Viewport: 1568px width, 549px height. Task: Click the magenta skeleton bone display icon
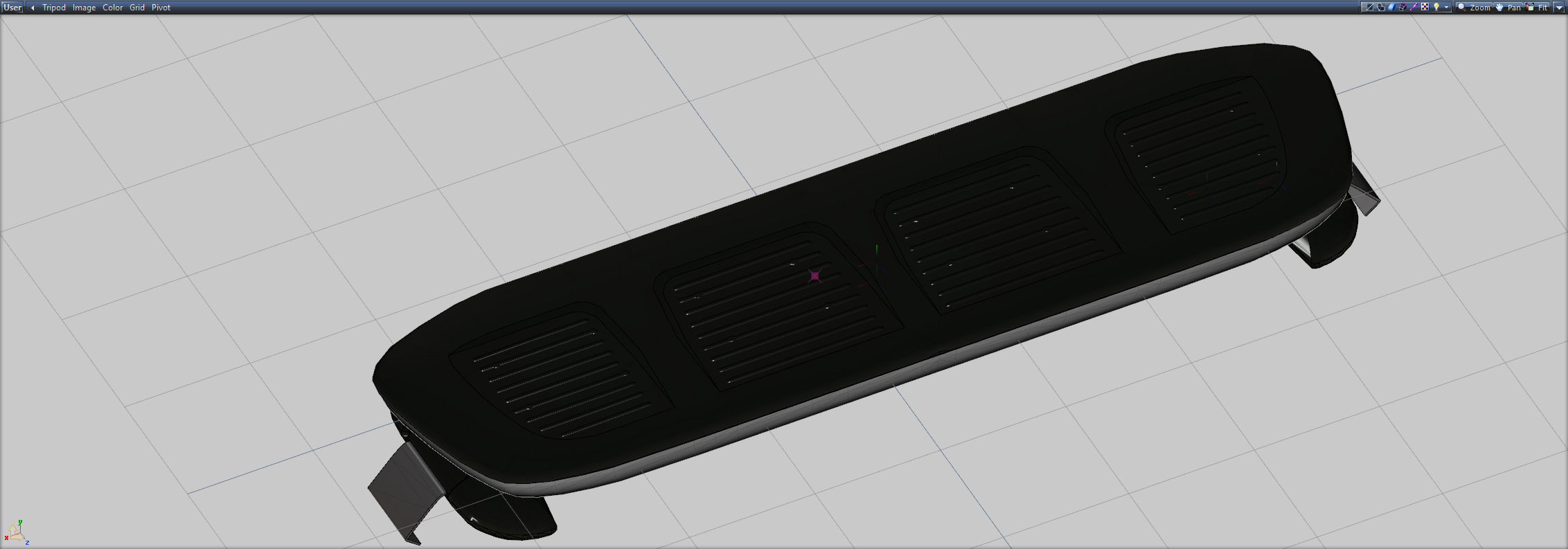click(x=1414, y=7)
